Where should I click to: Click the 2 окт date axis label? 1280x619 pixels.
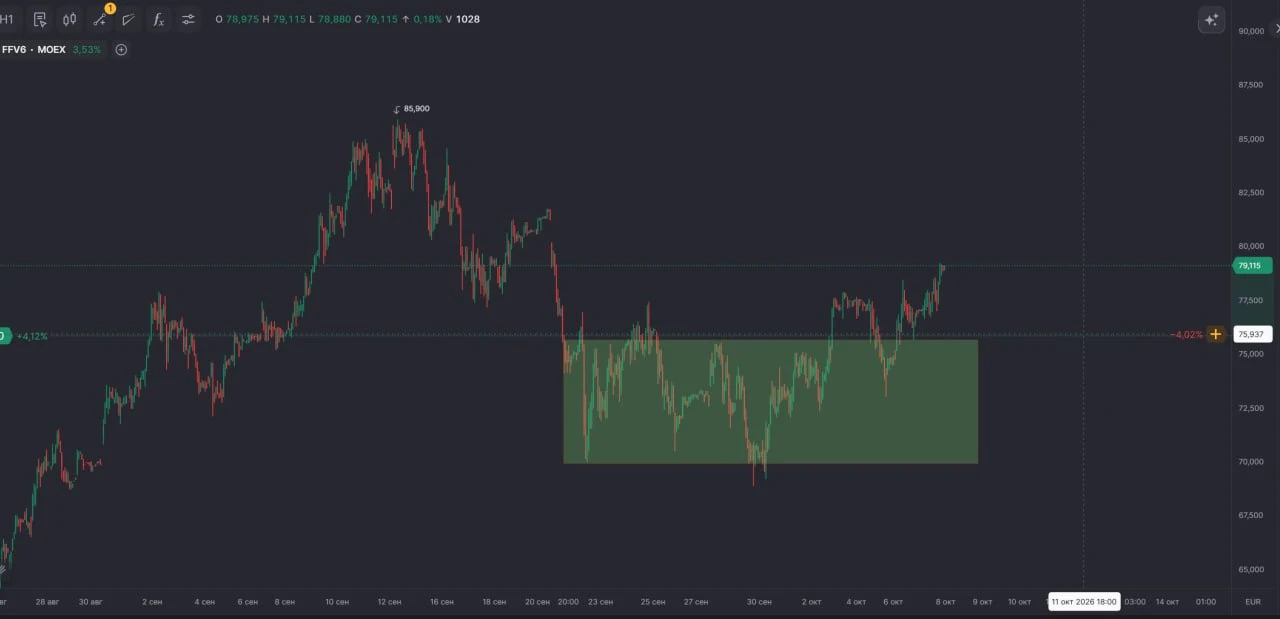click(x=811, y=602)
